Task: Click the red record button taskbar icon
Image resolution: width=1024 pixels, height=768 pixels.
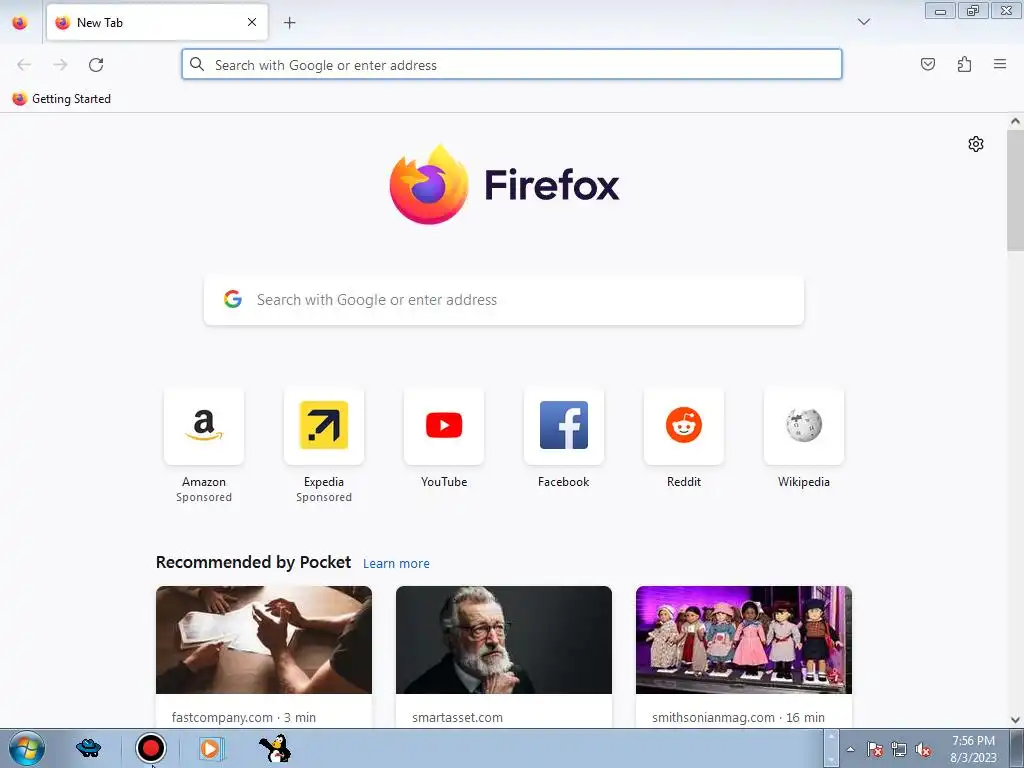Action: (151, 748)
